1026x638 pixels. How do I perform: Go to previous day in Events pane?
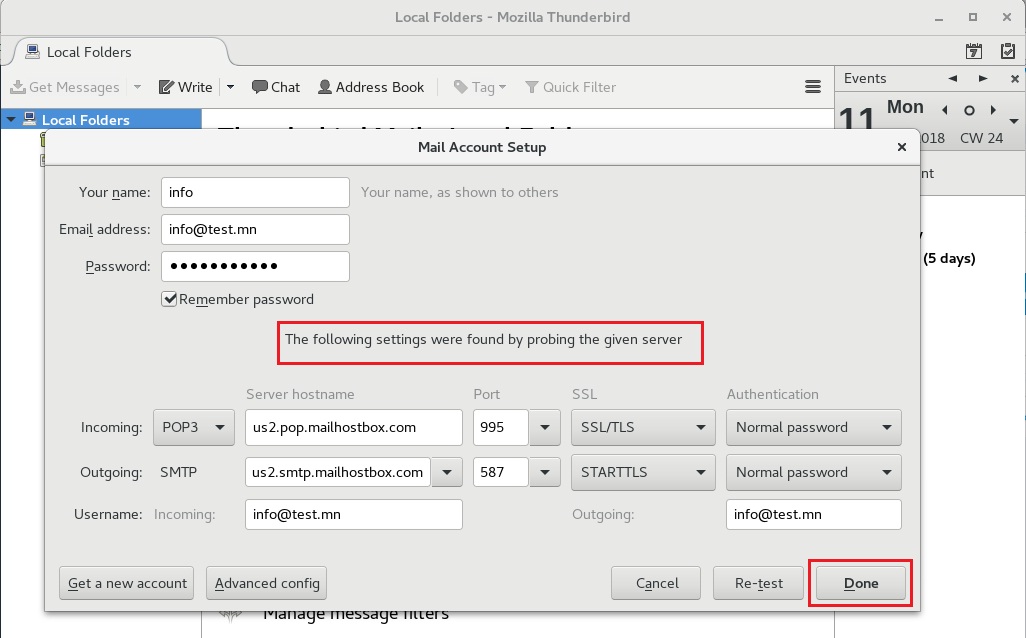click(953, 79)
